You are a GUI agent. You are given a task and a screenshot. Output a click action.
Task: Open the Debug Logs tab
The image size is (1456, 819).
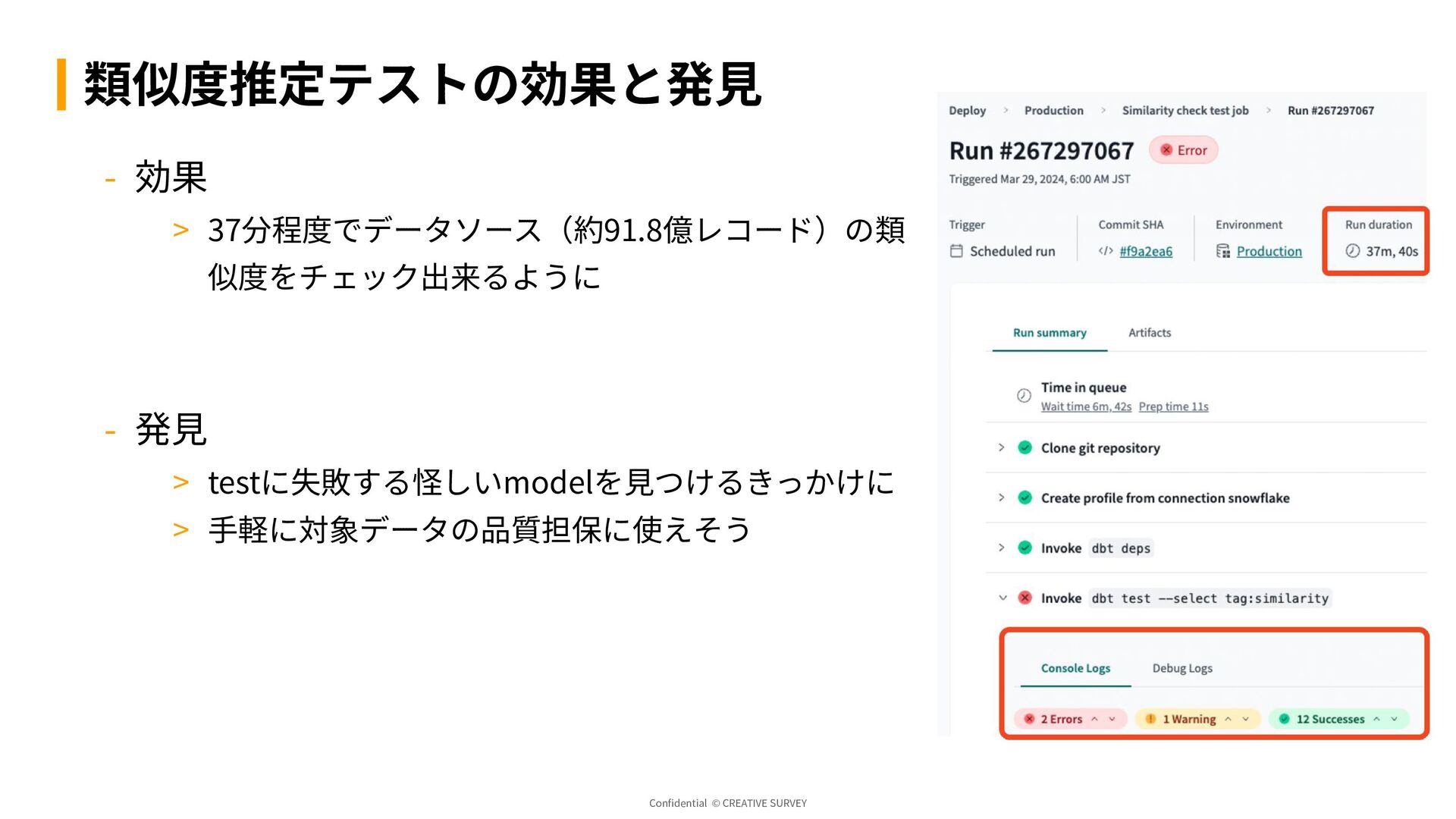click(x=1181, y=668)
